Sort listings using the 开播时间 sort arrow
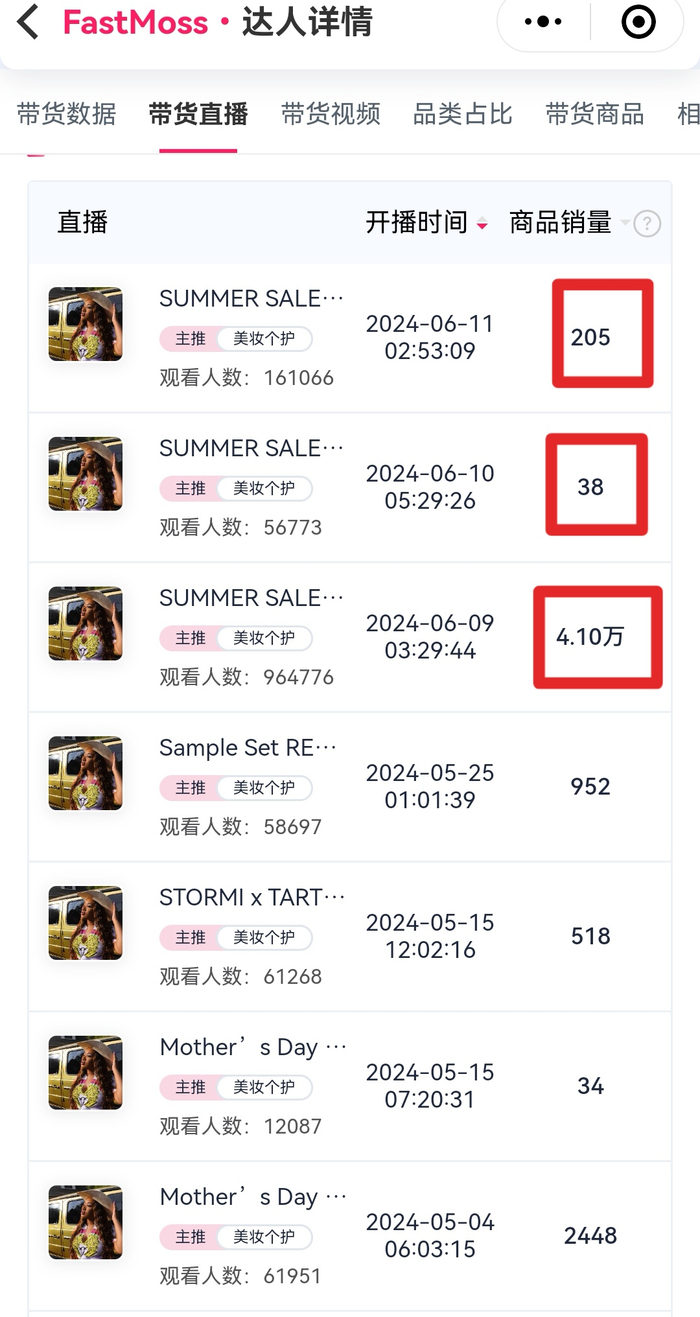 pyautogui.click(x=482, y=224)
